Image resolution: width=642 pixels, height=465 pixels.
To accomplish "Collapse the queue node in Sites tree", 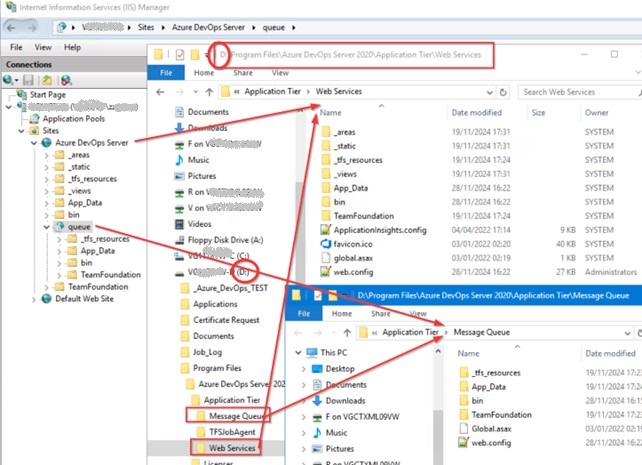I will point(46,227).
